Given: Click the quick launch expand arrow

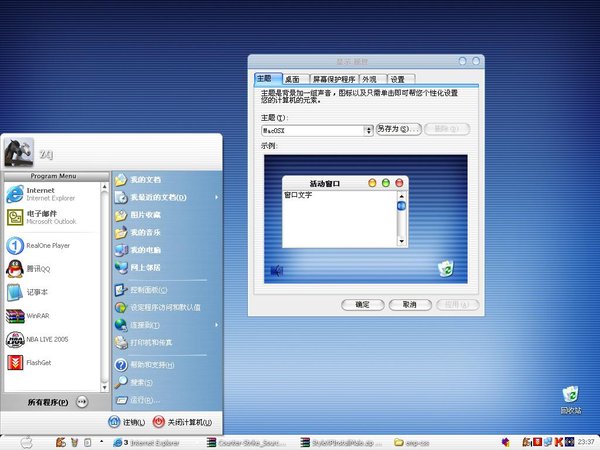Looking at the screenshot, I should [x=101, y=442].
